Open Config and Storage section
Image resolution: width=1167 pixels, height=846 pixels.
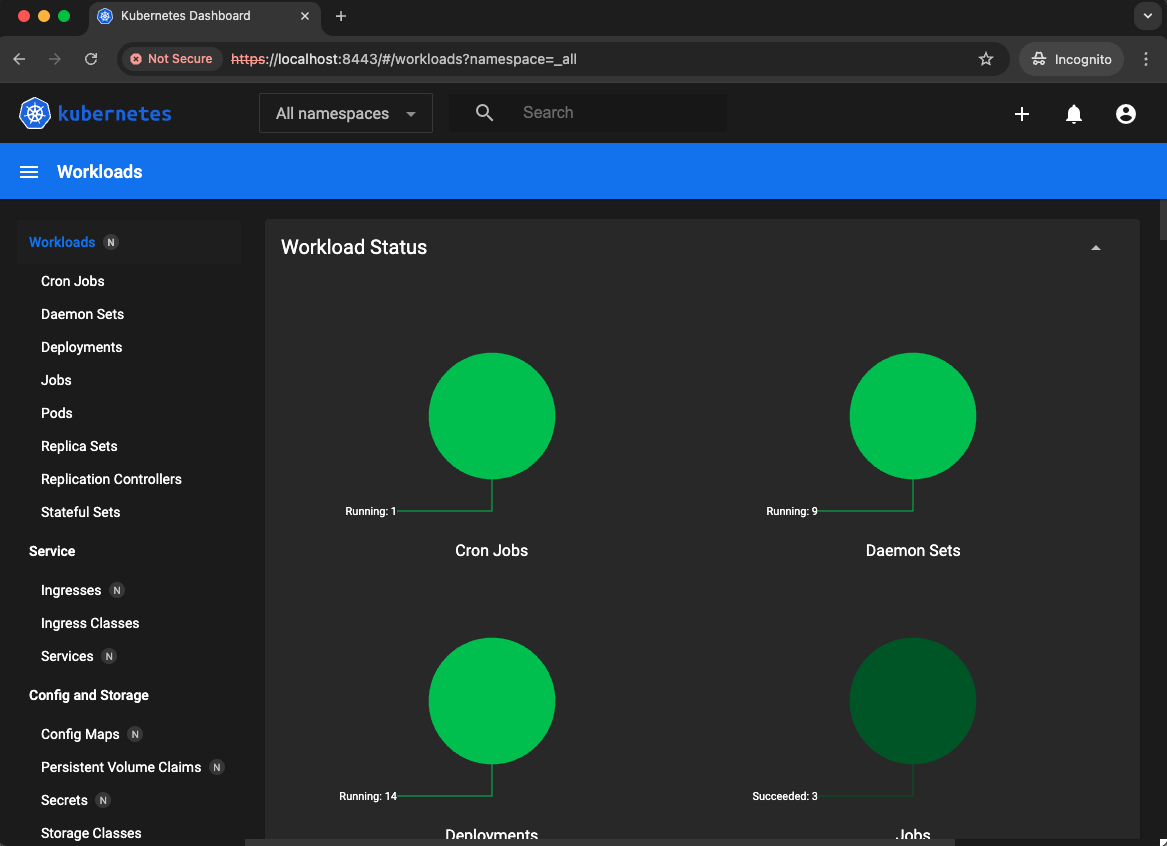click(x=89, y=695)
